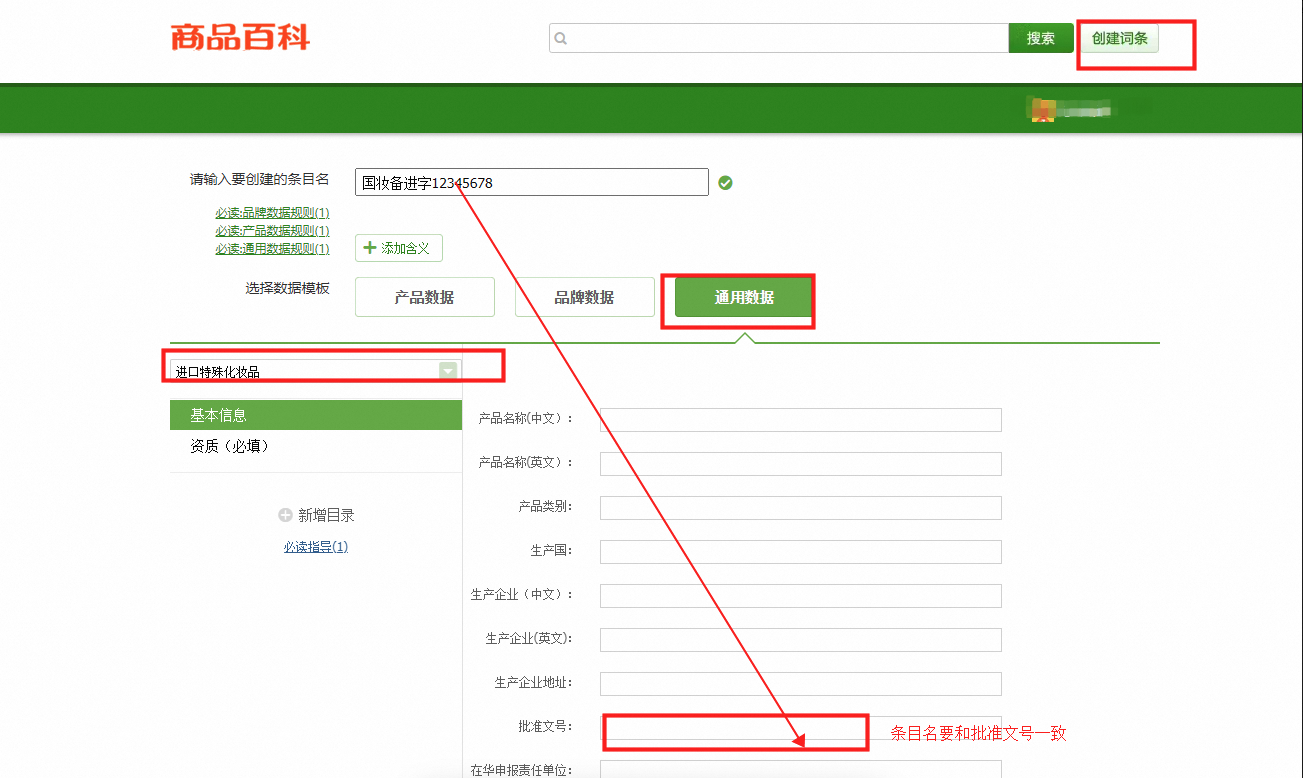
Task: Click the green checkmark validation icon
Action: [725, 183]
